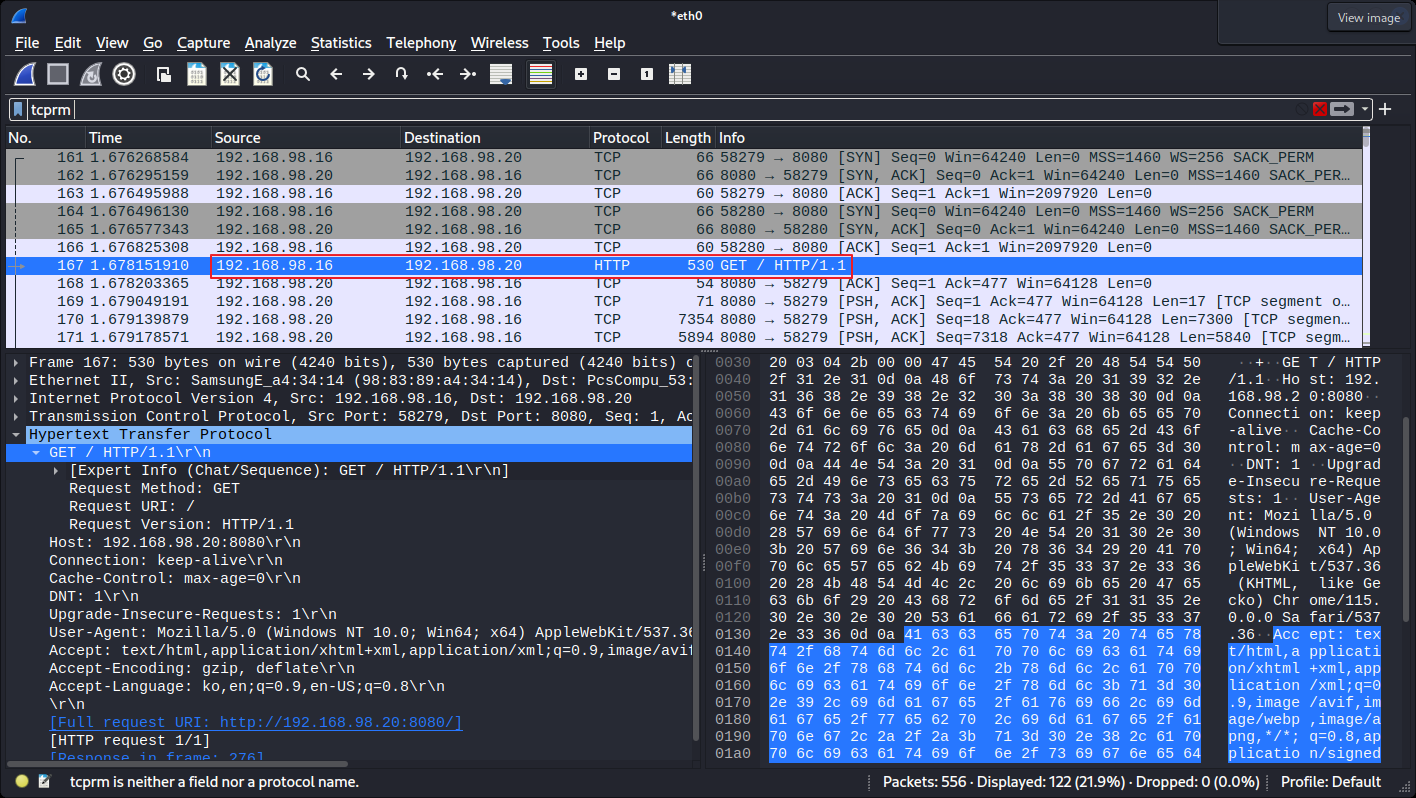Open the find packet search icon

[x=303, y=73]
